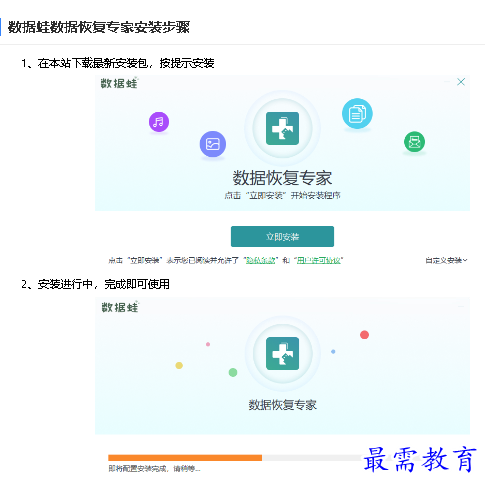Image resolution: width=485 pixels, height=491 pixels.
Task: Open the 用户许可协议 link
Action: point(319,260)
